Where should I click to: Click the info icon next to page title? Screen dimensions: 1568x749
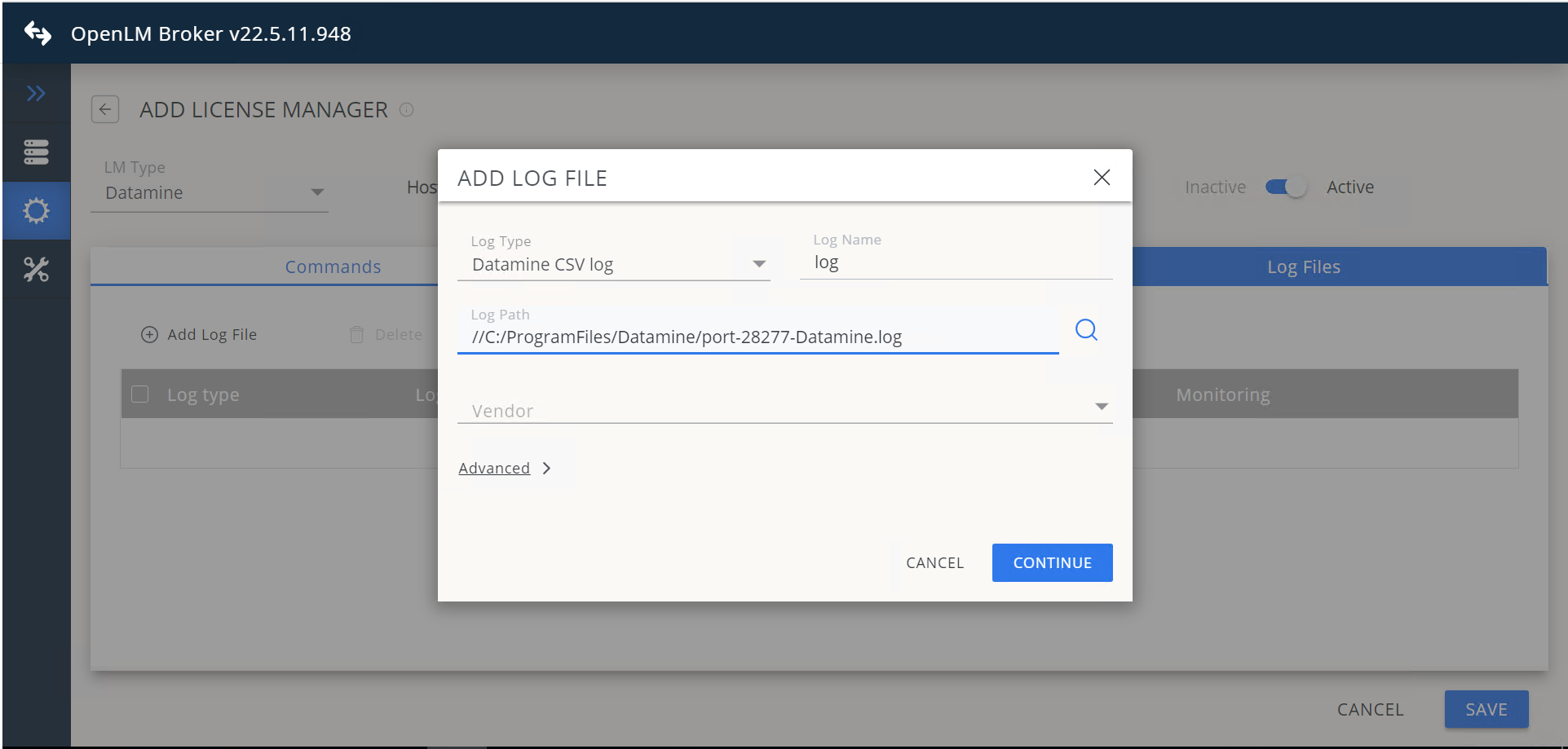(407, 109)
